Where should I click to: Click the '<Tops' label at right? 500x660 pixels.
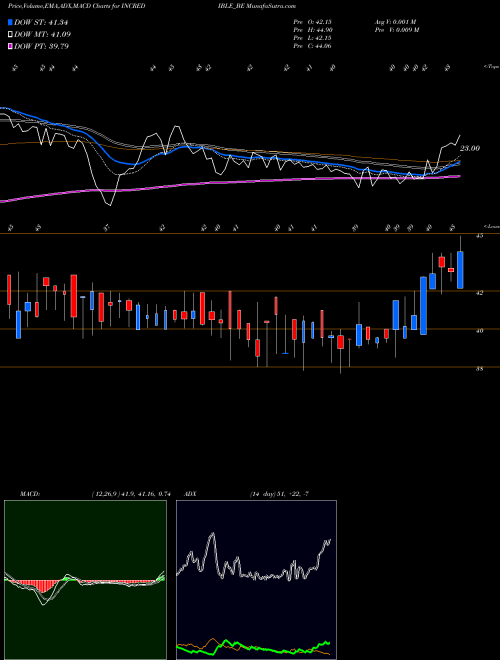pos(491,67)
